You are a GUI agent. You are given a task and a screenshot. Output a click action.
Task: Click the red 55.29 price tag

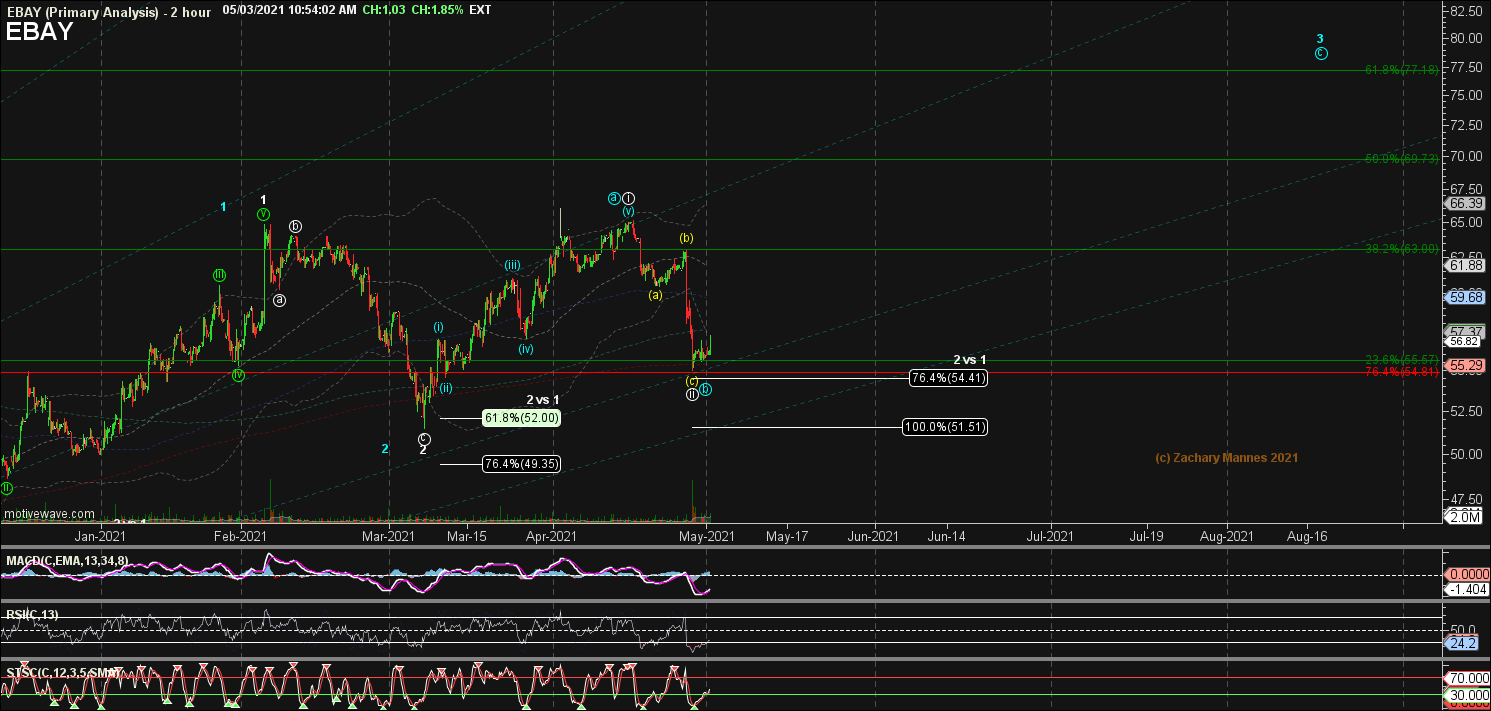point(1465,367)
